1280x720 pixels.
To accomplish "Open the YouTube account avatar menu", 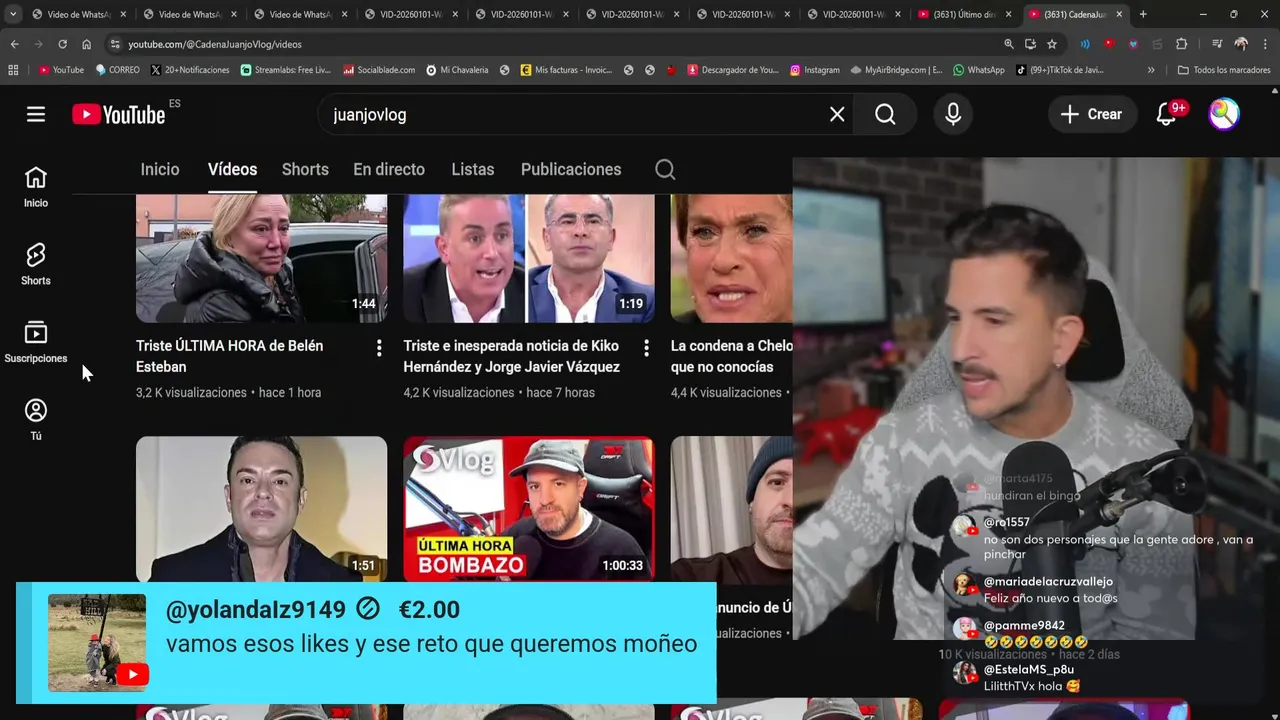I will (1224, 114).
